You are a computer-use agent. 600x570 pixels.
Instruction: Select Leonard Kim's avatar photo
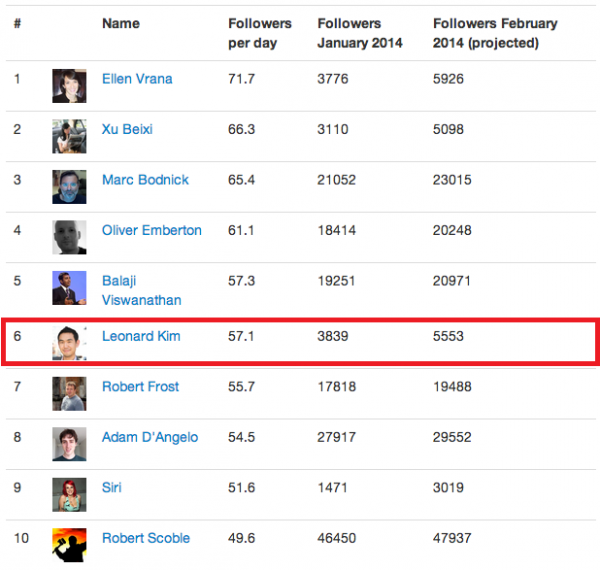pos(69,343)
